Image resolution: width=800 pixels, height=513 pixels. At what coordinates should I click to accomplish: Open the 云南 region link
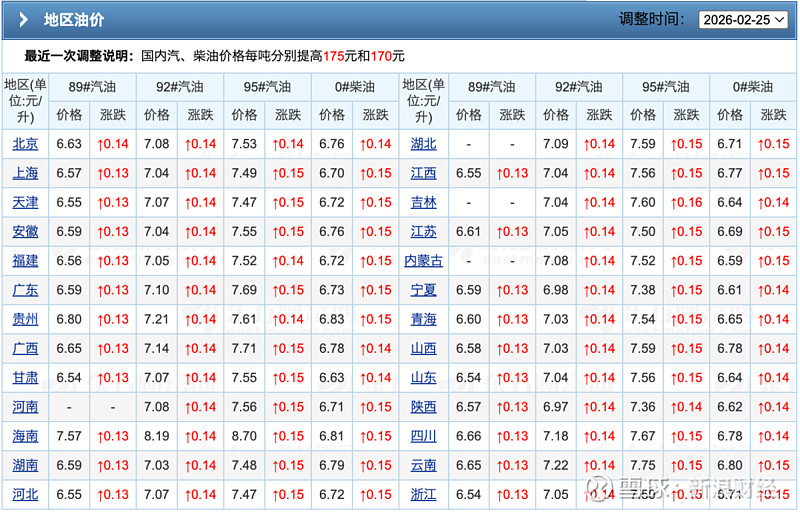click(423, 465)
